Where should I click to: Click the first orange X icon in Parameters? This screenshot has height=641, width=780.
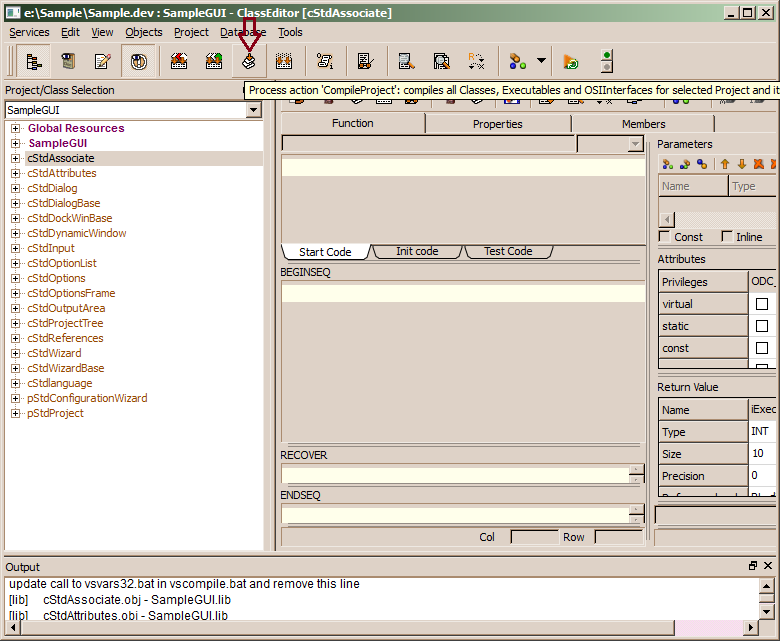pyautogui.click(x=758, y=164)
